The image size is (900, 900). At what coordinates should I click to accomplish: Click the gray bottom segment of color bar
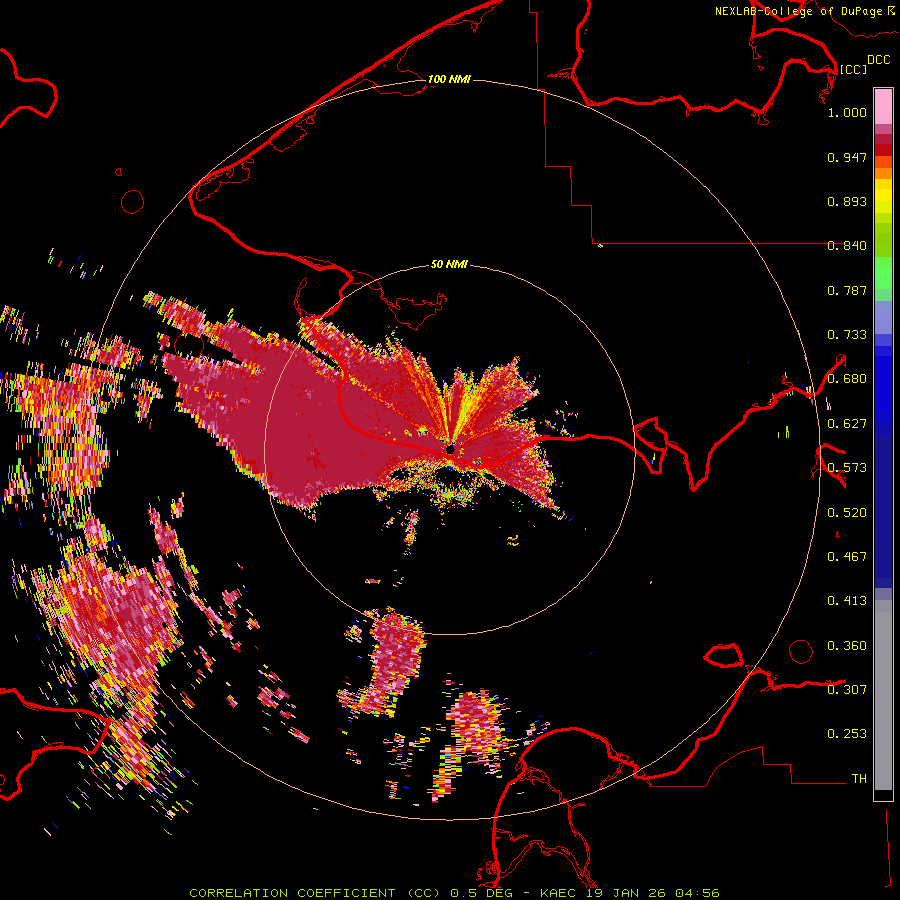pos(883,695)
